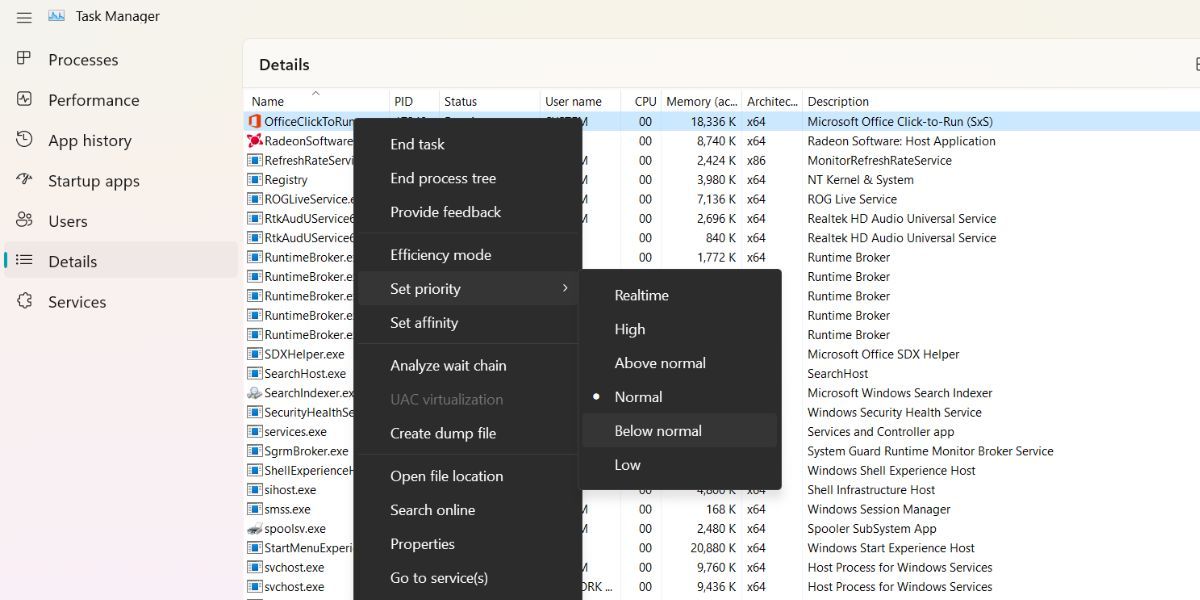This screenshot has width=1200, height=600.
Task: Click the SgrmBroker.exe process icon
Action: 255,451
